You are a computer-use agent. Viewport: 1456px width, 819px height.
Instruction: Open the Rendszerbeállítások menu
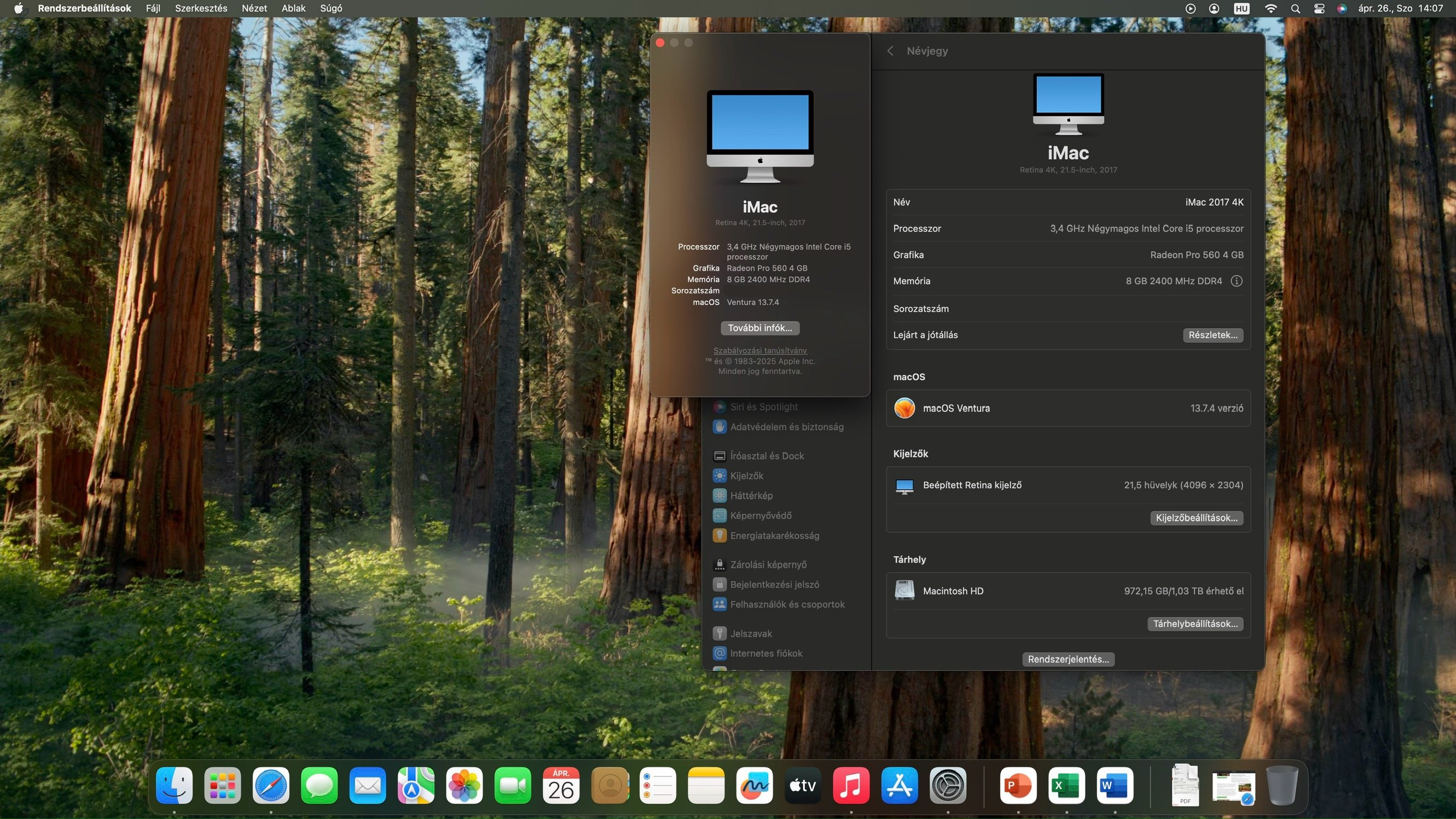(x=84, y=8)
